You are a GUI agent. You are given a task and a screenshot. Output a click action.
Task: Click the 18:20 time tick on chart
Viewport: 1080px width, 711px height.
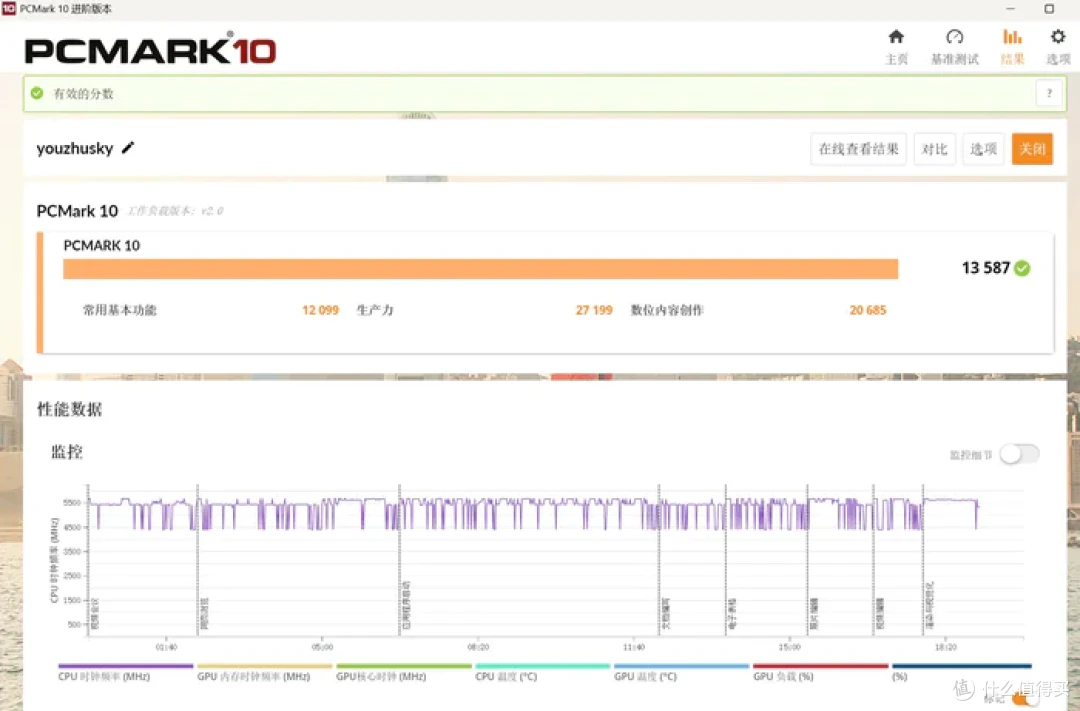point(946,647)
